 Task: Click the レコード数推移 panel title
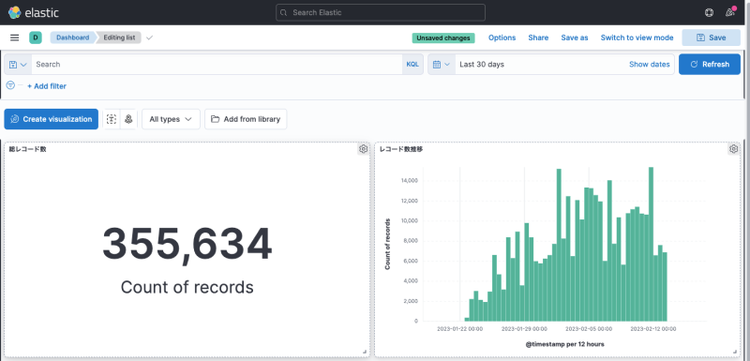tap(401, 149)
